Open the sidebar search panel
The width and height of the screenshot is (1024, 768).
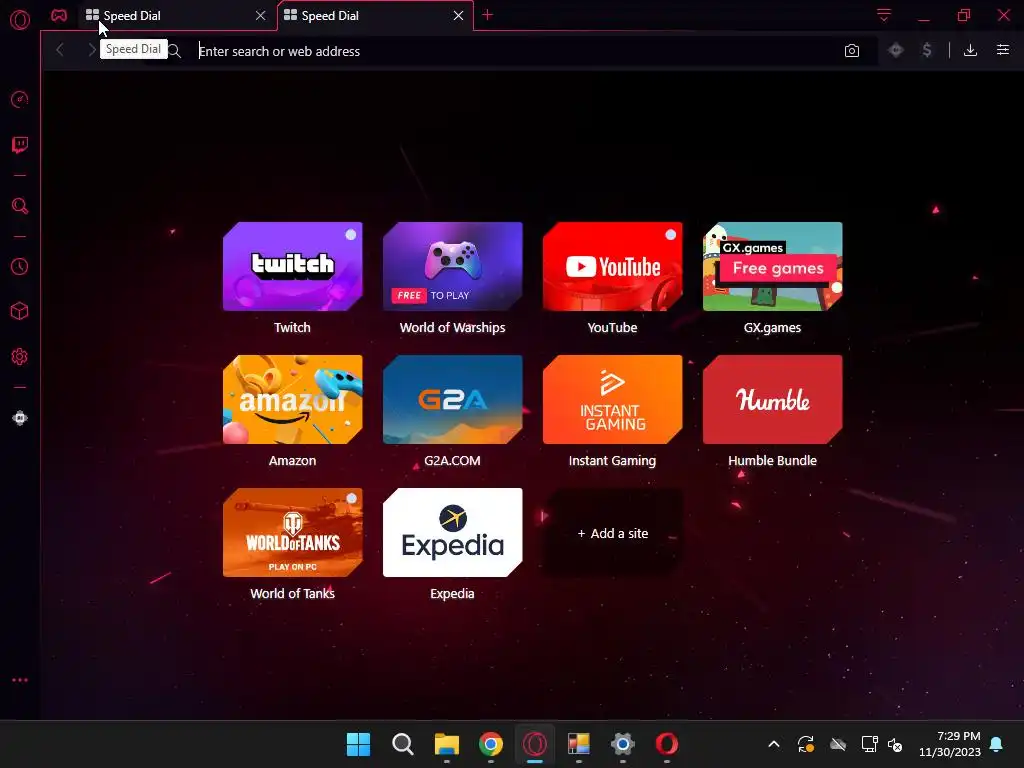coord(20,206)
